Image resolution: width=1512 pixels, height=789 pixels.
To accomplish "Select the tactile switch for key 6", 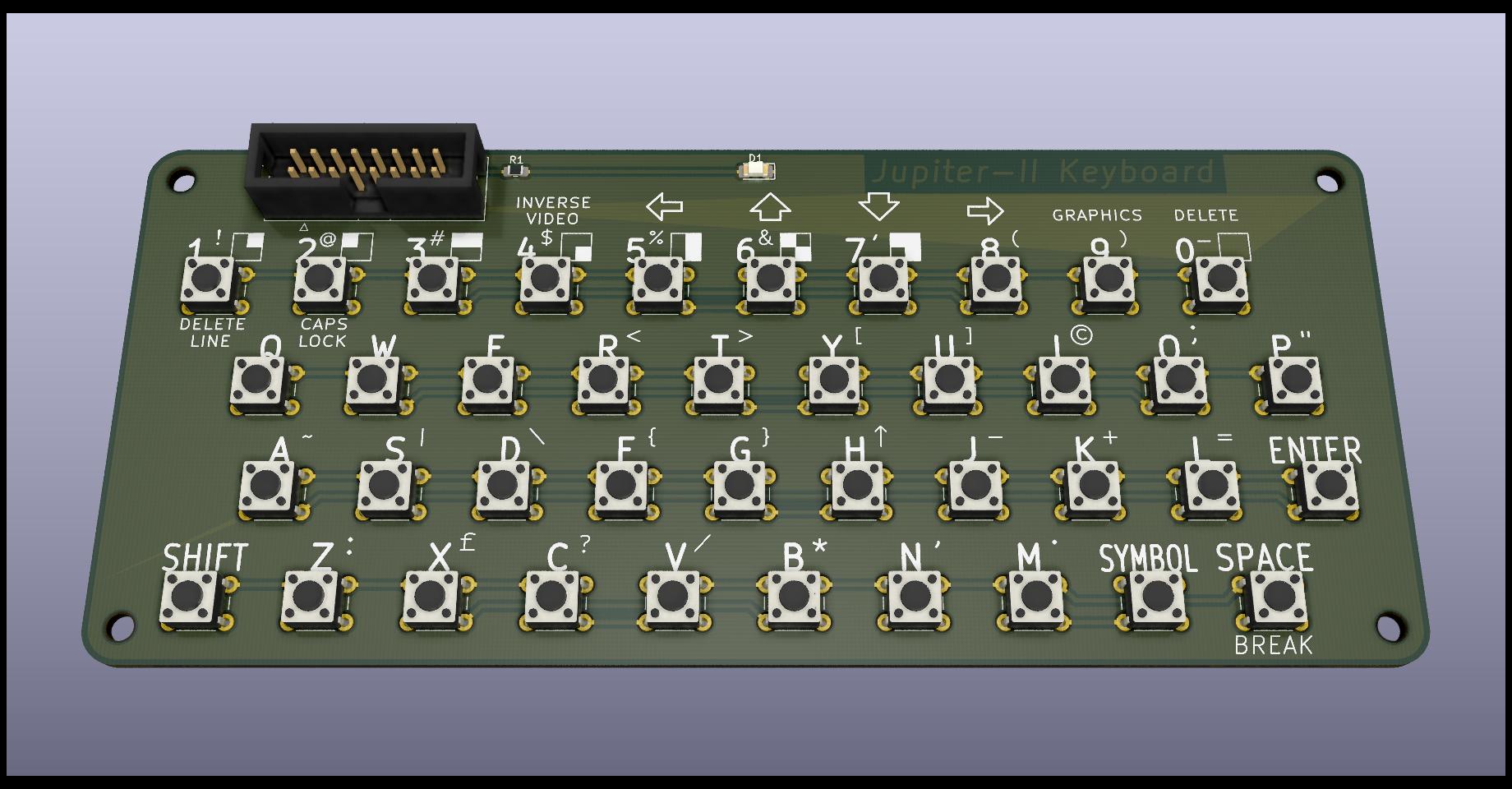I will click(771, 284).
